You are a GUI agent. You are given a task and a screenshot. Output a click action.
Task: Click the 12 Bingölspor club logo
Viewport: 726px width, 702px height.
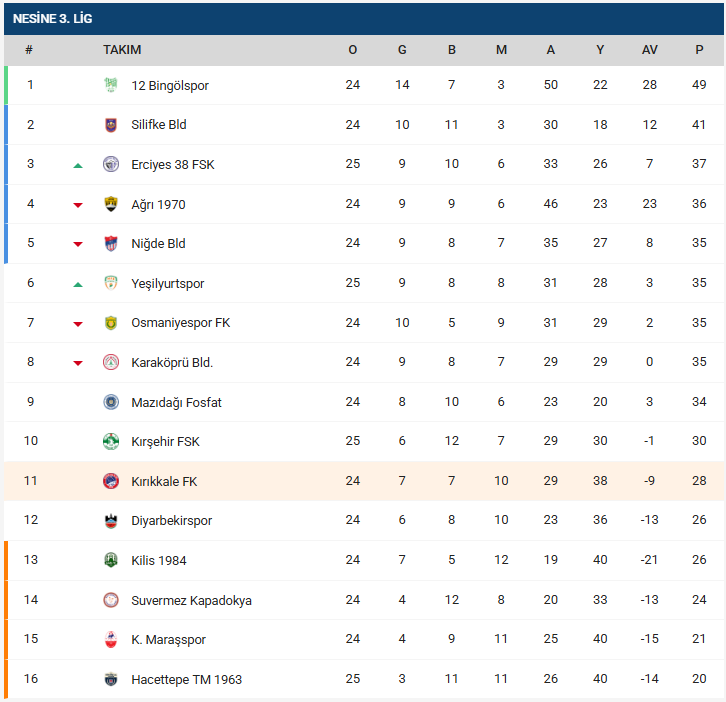click(x=111, y=85)
